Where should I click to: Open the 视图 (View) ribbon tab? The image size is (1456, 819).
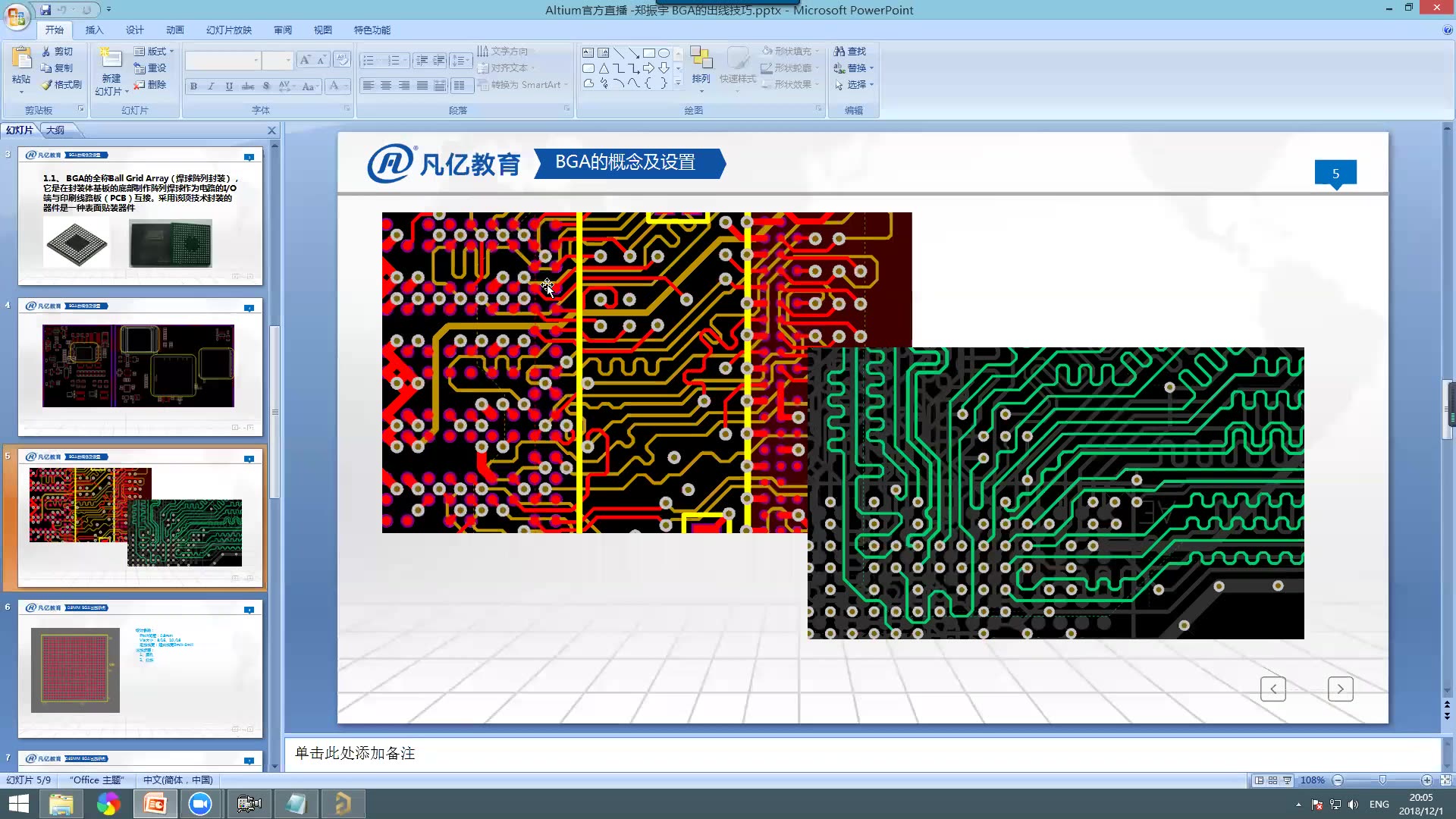coord(322,30)
